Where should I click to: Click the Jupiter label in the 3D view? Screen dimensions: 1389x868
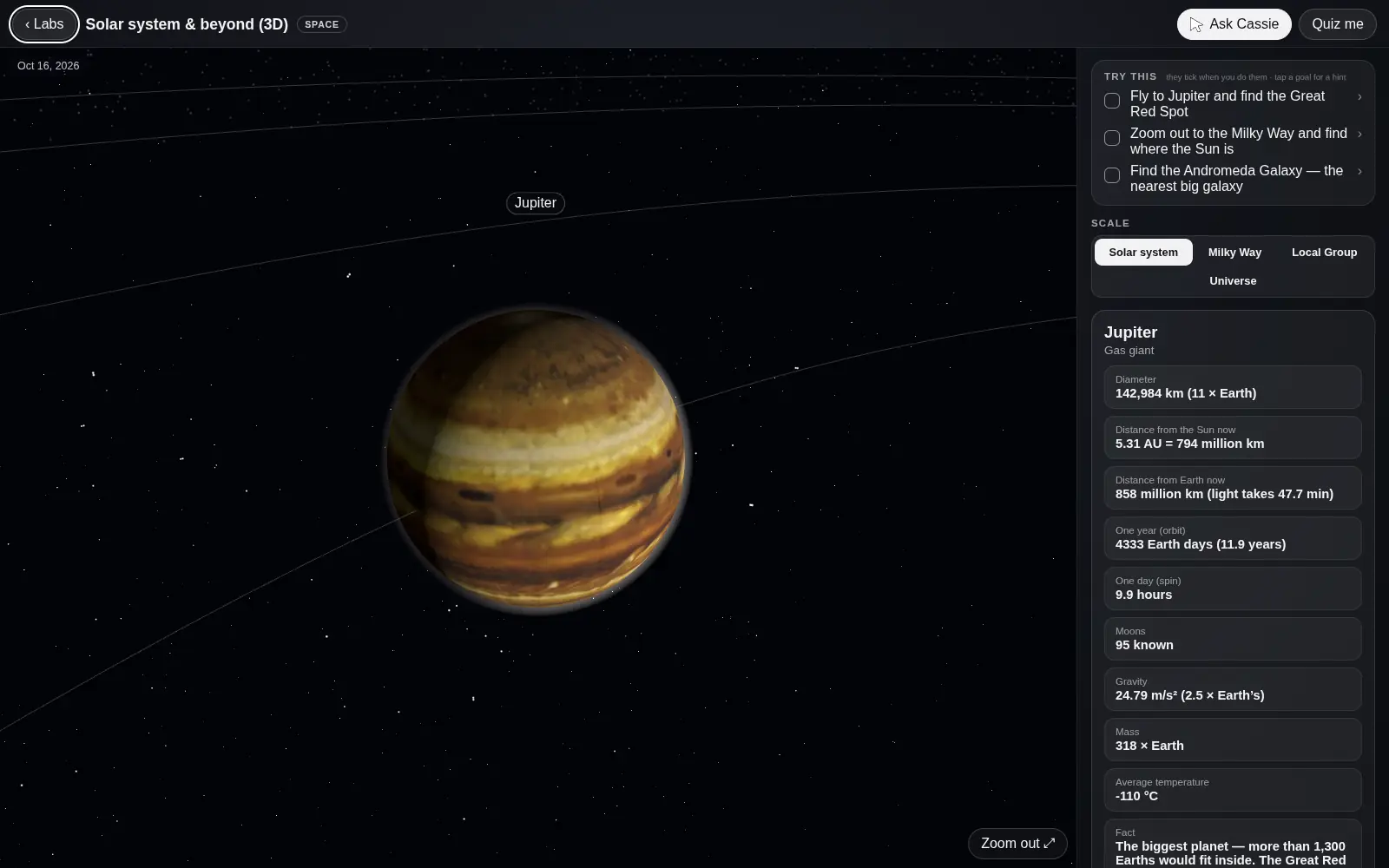(x=536, y=203)
